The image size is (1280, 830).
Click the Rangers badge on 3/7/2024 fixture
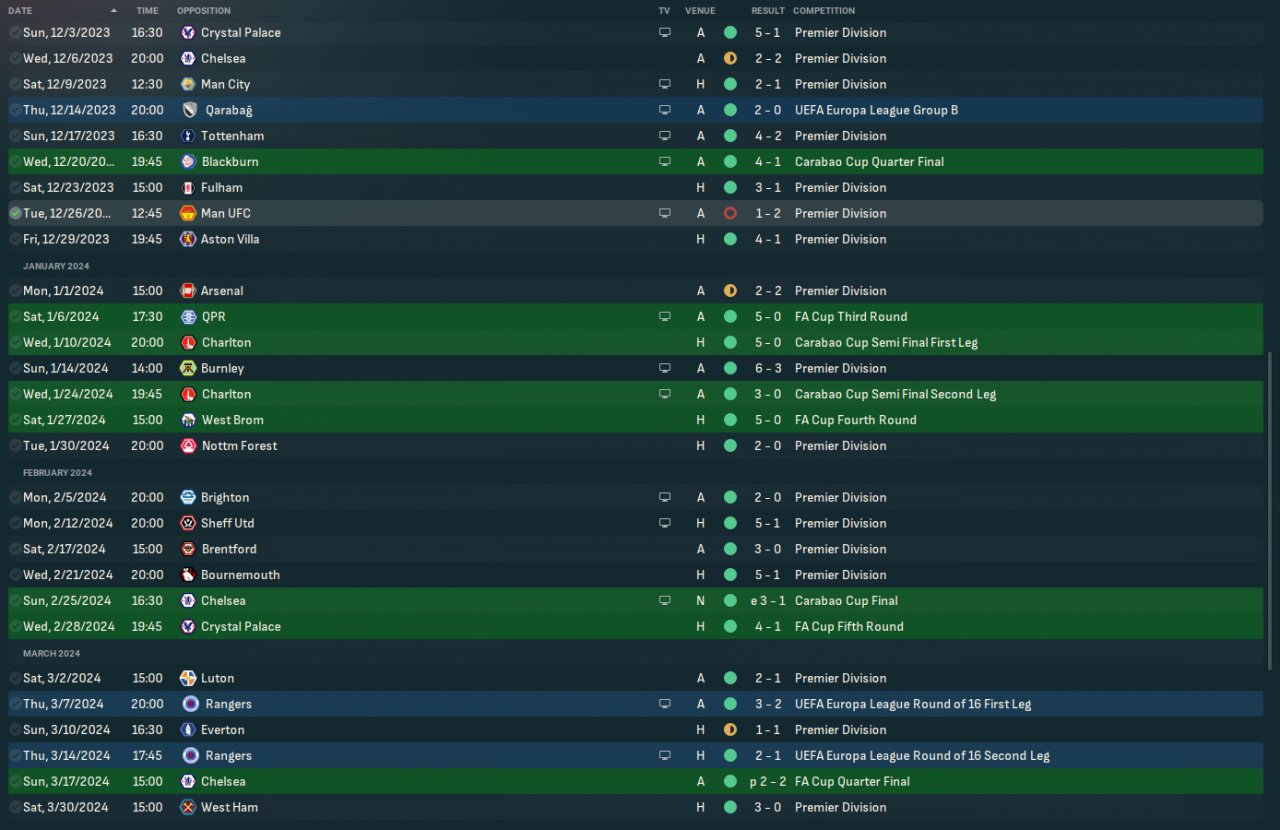pos(190,704)
